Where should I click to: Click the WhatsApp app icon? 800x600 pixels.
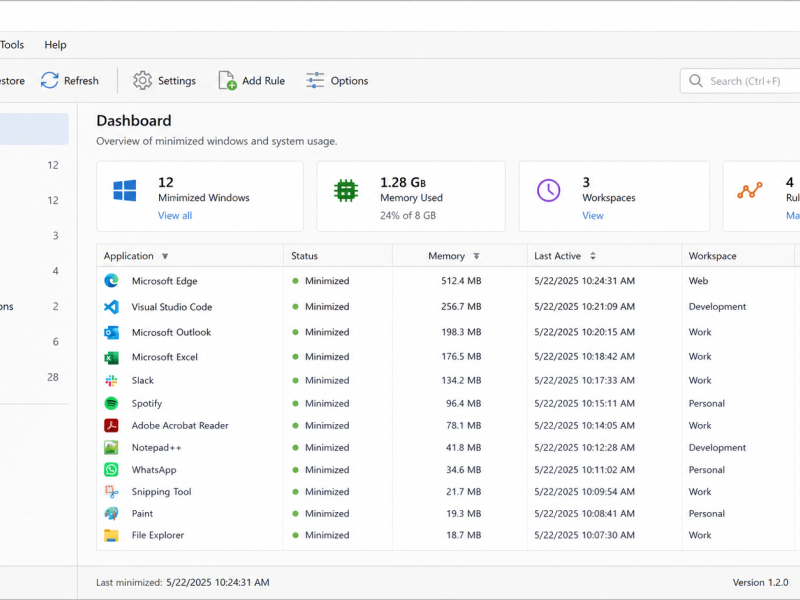pyautogui.click(x=111, y=469)
